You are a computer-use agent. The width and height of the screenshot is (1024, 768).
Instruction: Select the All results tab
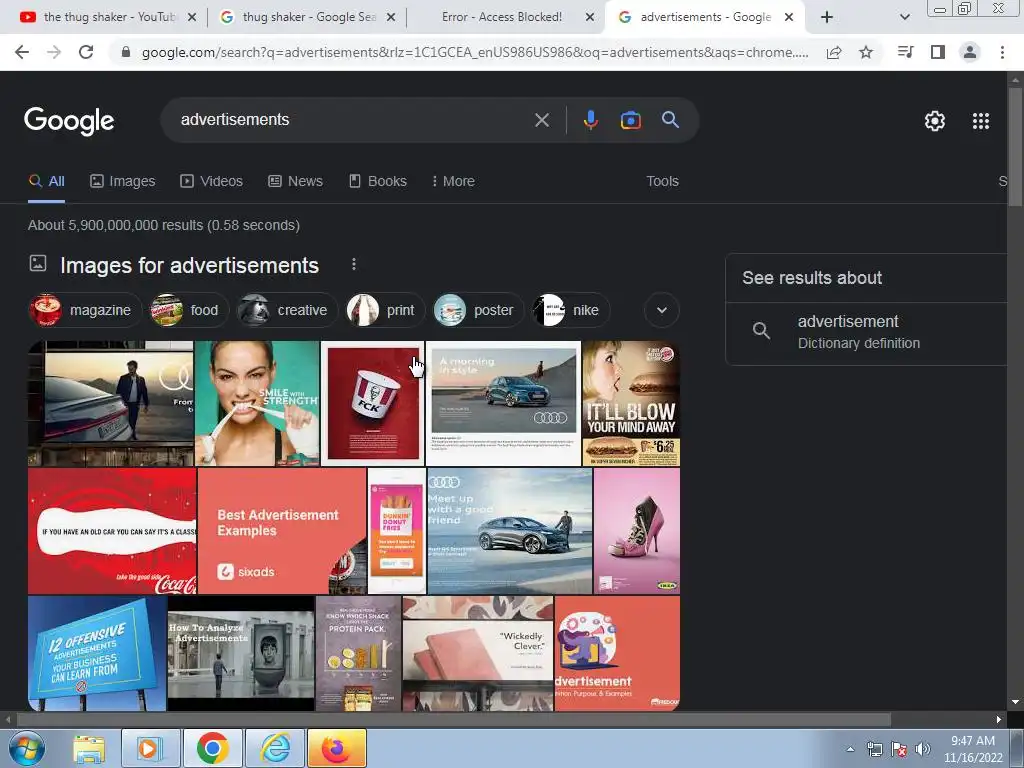[x=46, y=181]
